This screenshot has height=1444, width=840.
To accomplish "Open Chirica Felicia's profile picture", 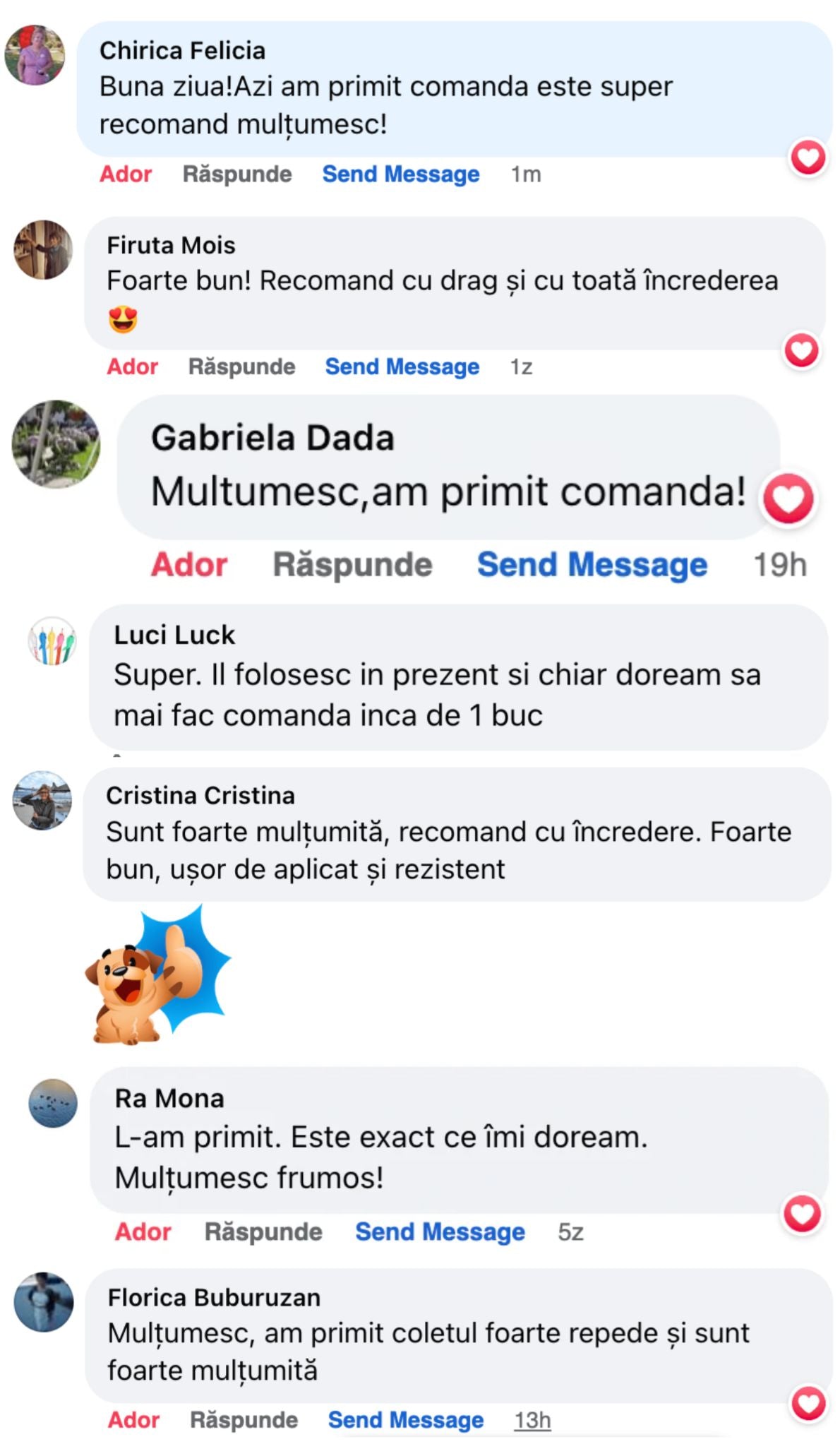I will 35,56.
